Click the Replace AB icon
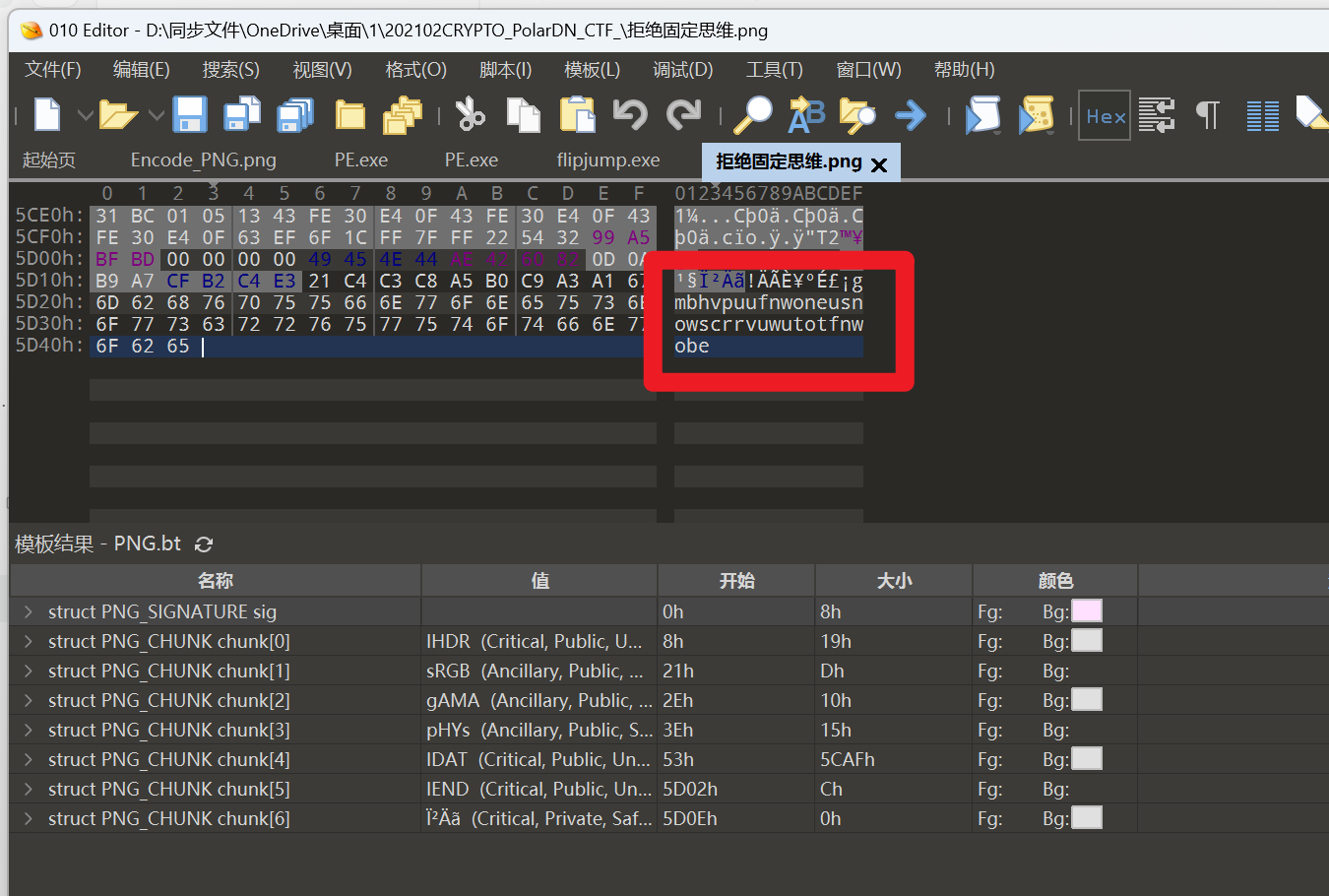This screenshot has height=896, width=1329. [x=806, y=115]
